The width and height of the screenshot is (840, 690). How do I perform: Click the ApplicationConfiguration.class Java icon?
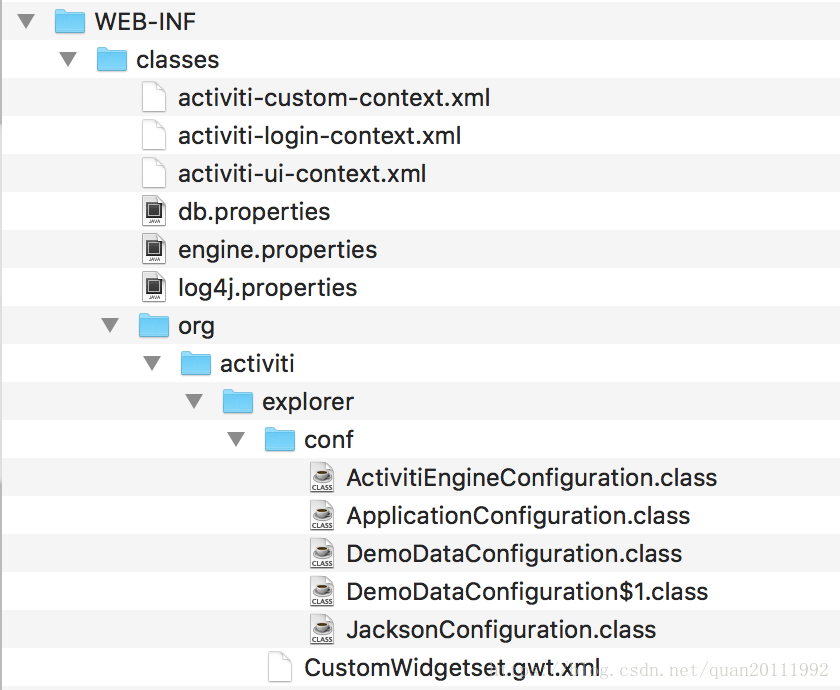(x=322, y=515)
